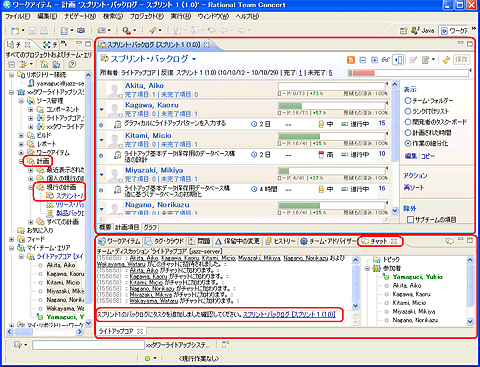Click the chat log vertical scrollbar down arrow
Image resolution: width=480 pixels, height=367 pixels.
click(355, 306)
